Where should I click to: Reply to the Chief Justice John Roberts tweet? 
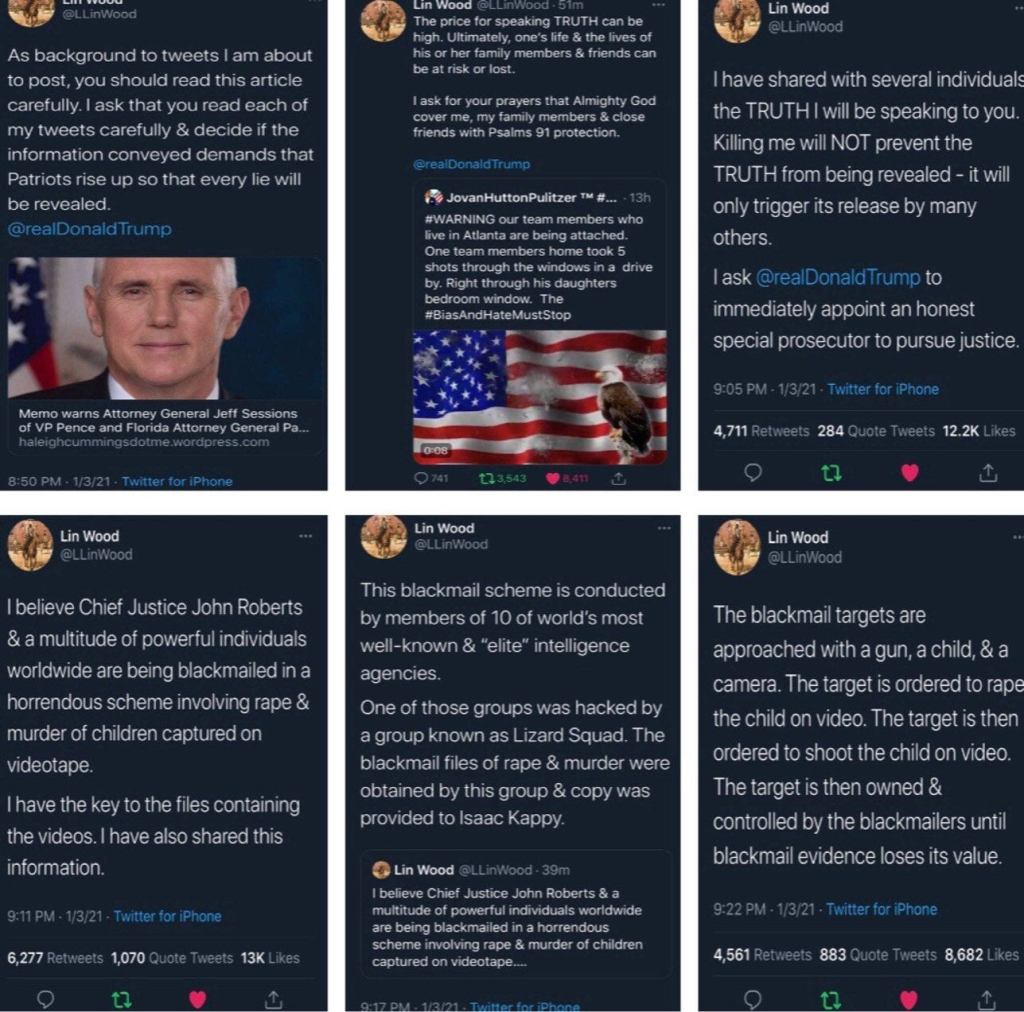coord(45,999)
